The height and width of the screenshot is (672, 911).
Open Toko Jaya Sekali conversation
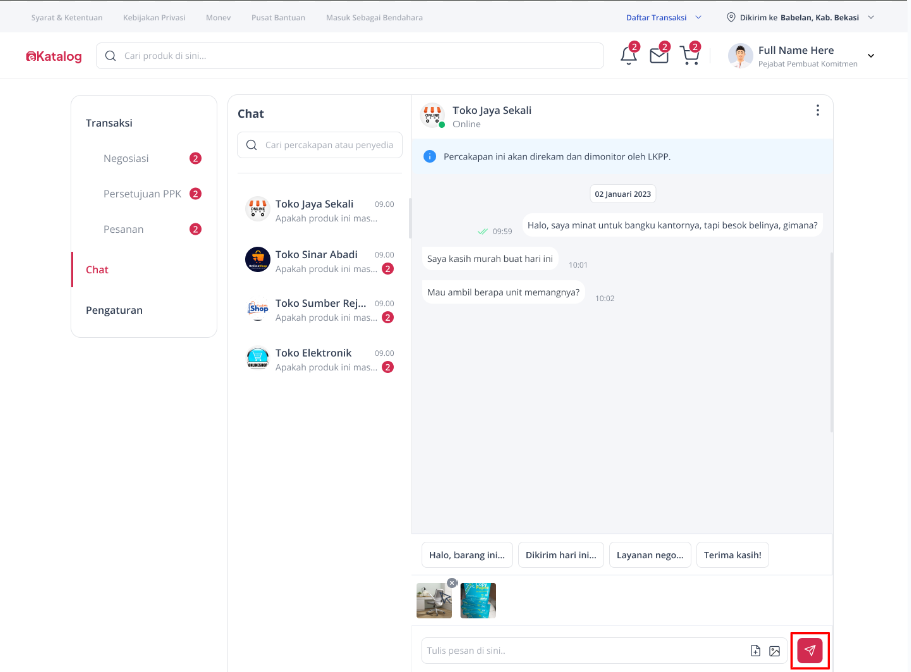click(x=320, y=210)
